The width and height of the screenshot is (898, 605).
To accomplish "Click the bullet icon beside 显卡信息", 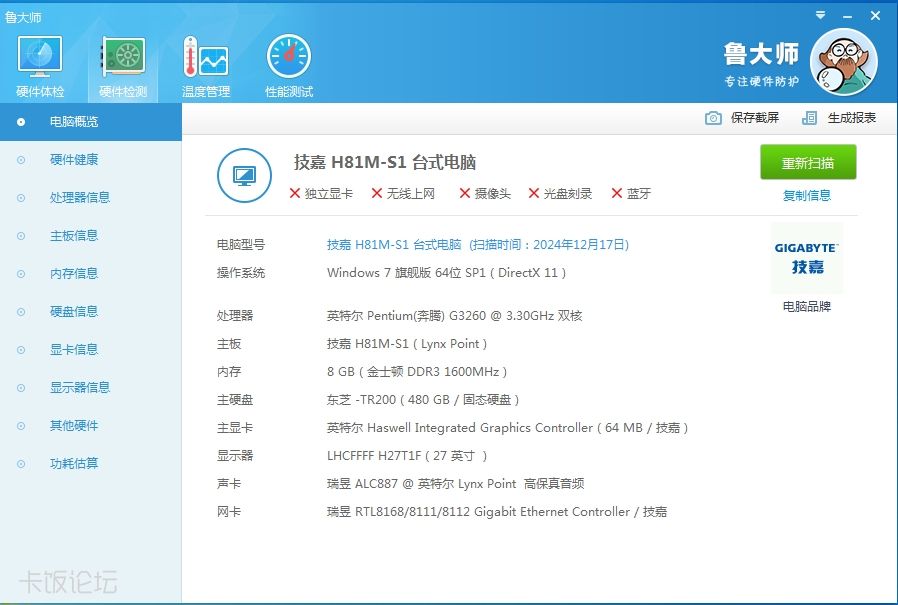I will pyautogui.click(x=21, y=350).
